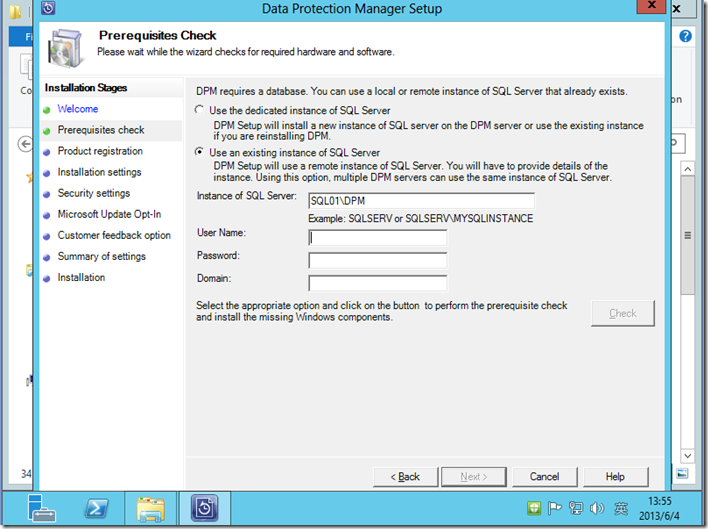The image size is (708, 529).
Task: Click the background window scroll up arrow
Action: (687, 169)
